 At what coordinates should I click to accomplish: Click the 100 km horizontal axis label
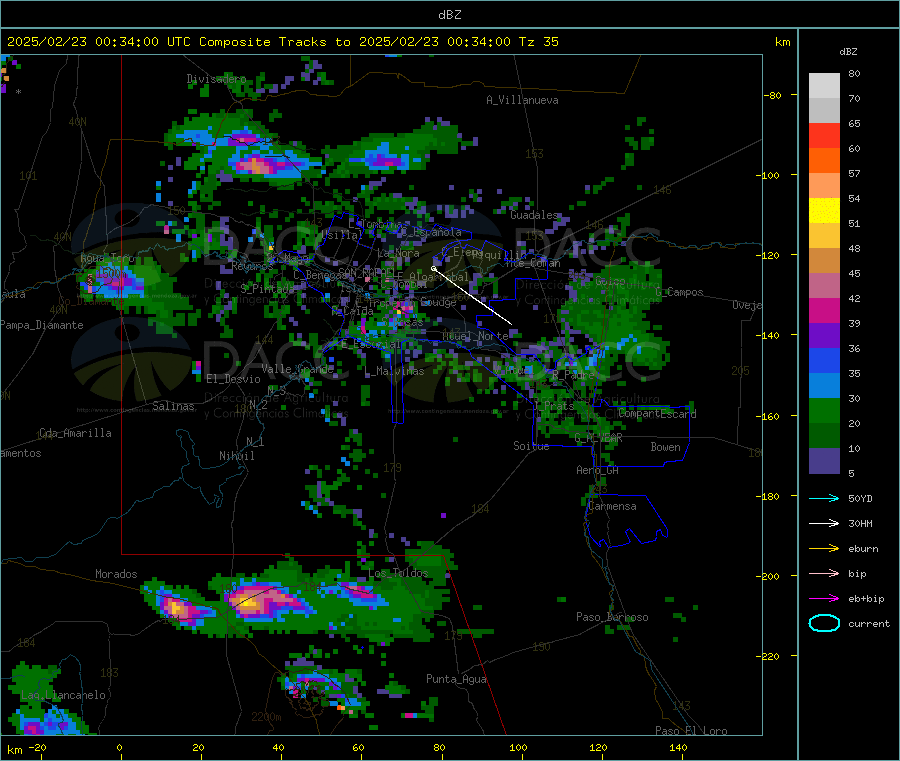518,748
